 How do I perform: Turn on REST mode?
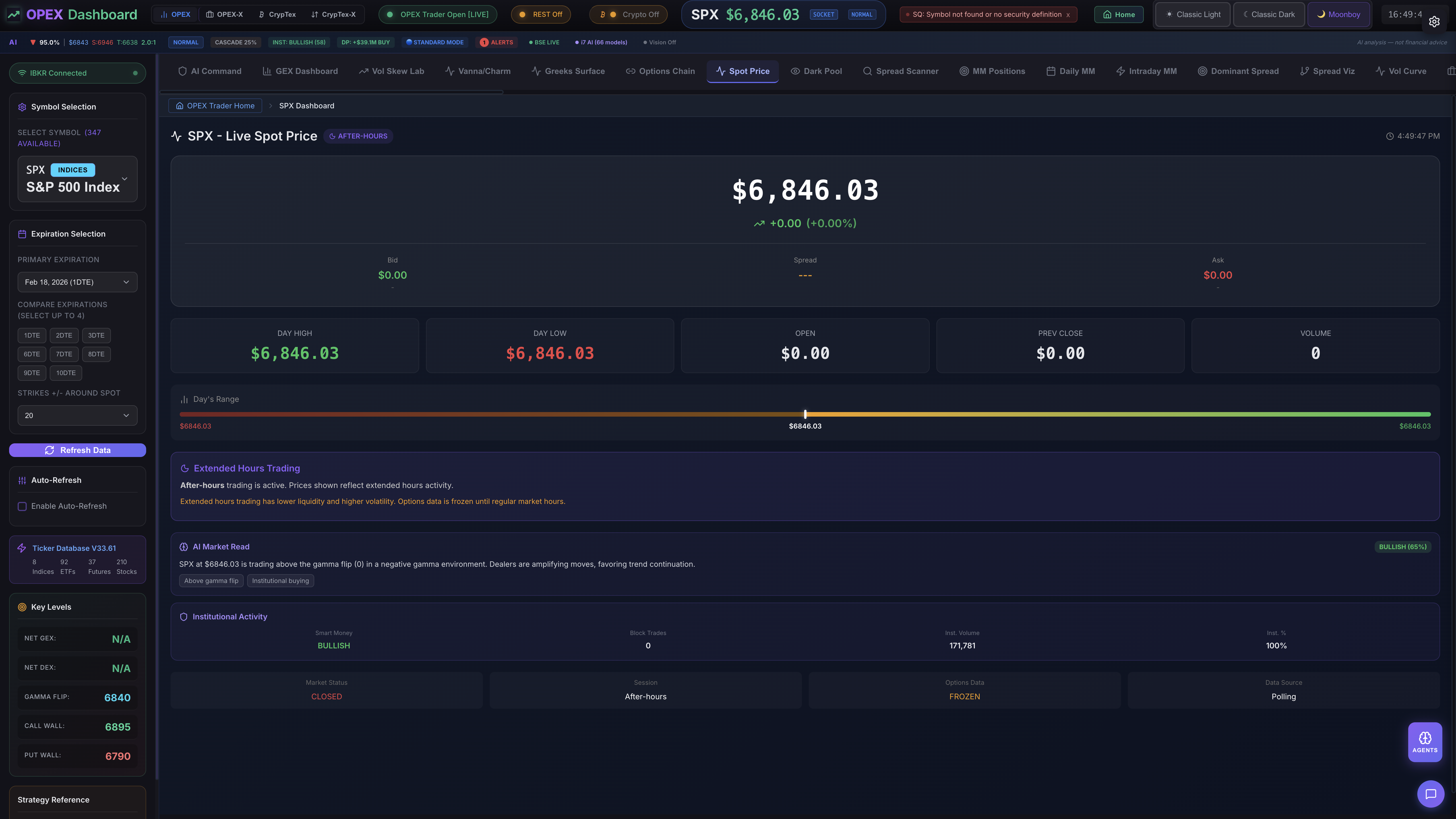[x=540, y=14]
